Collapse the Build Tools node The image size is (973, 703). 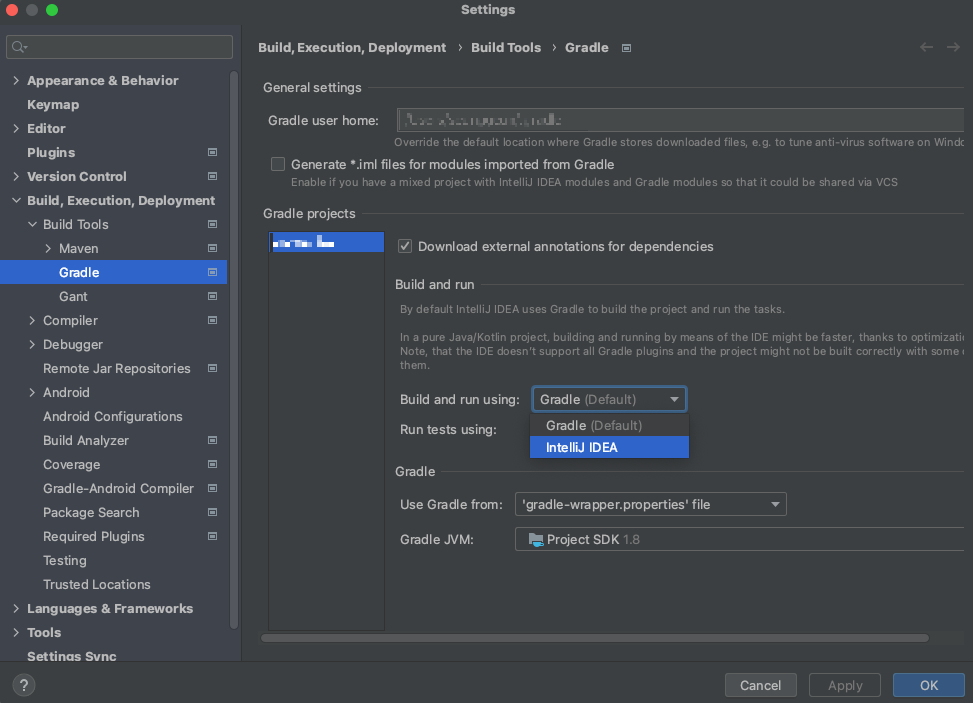tap(32, 224)
